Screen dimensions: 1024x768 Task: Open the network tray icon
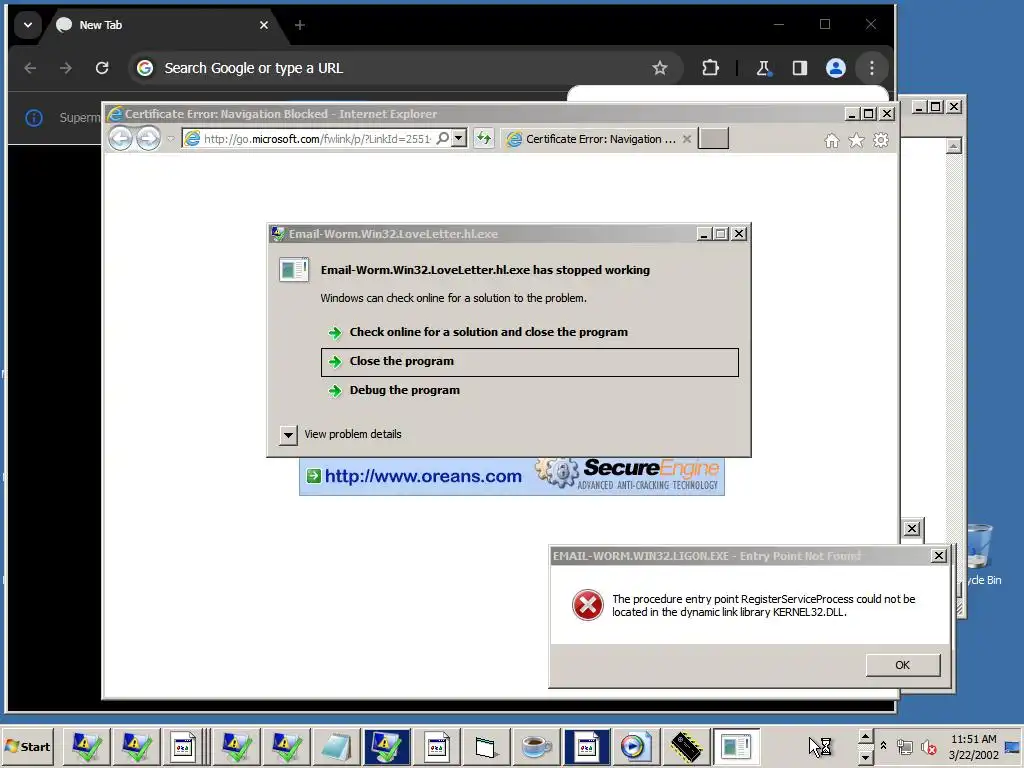point(904,746)
